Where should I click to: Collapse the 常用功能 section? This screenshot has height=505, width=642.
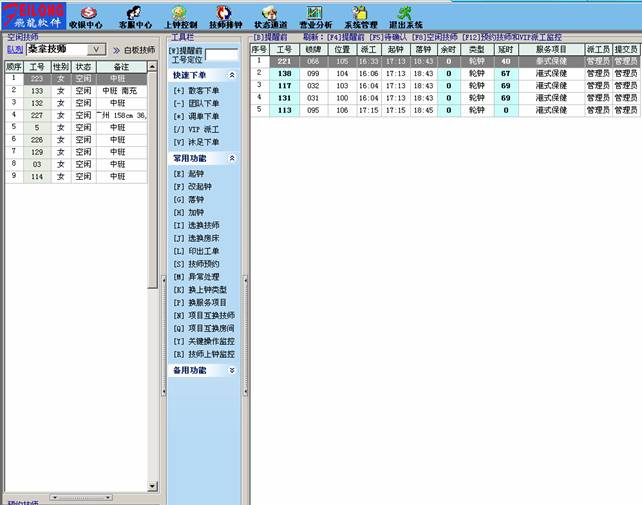(x=232, y=158)
